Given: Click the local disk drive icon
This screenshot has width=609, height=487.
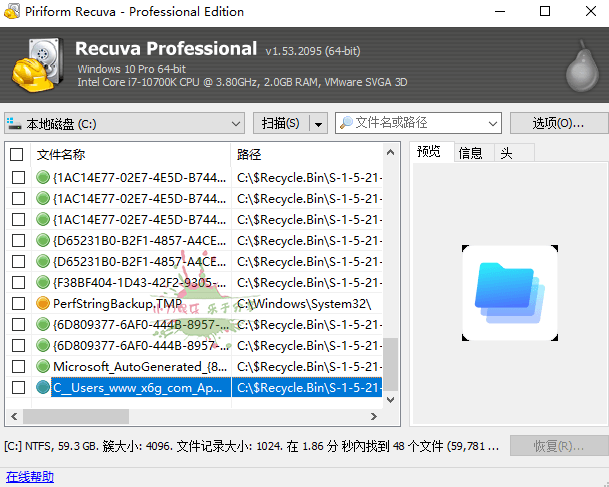Looking at the screenshot, I should [14, 123].
